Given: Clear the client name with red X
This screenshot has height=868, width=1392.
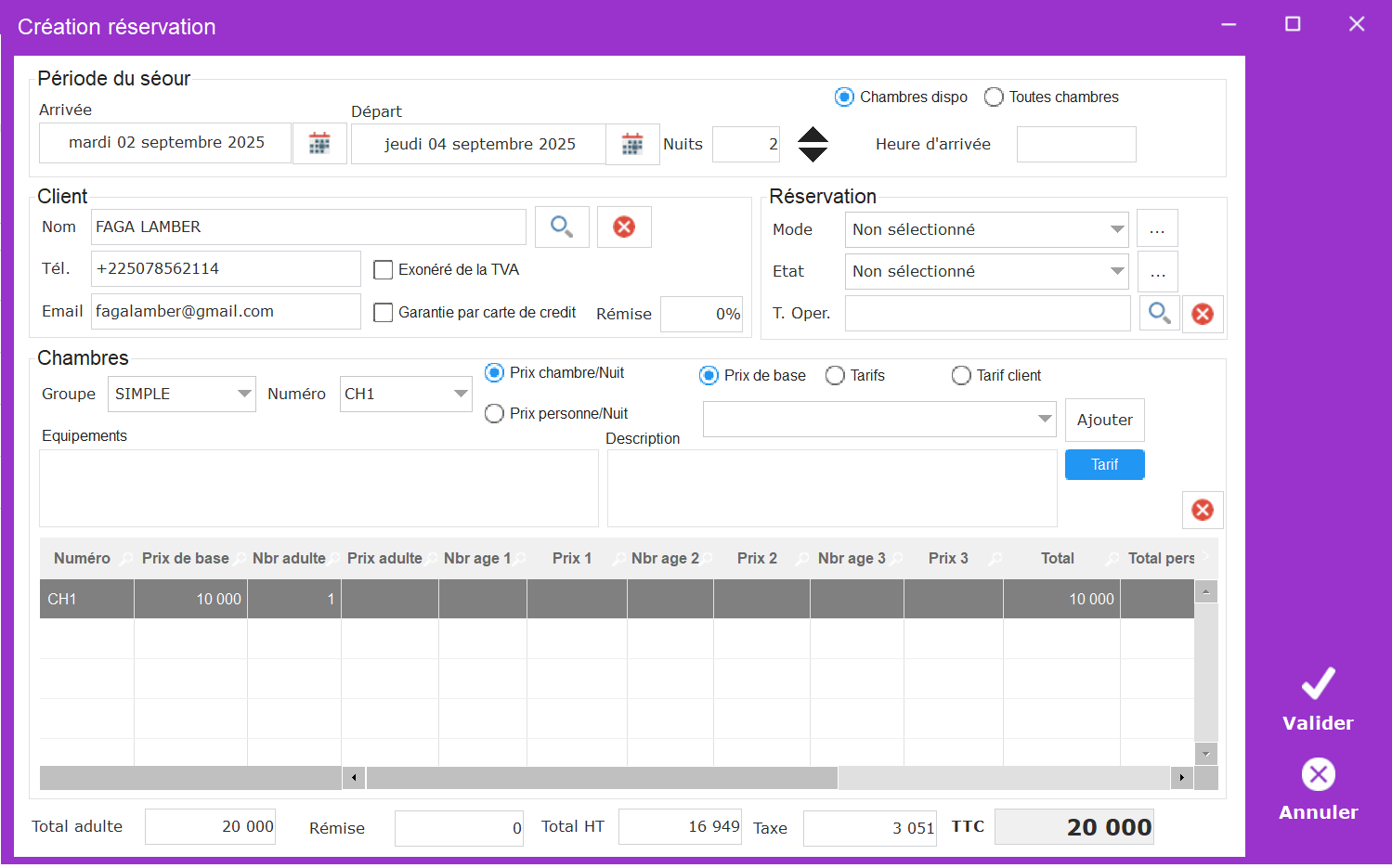Looking at the screenshot, I should click(624, 227).
